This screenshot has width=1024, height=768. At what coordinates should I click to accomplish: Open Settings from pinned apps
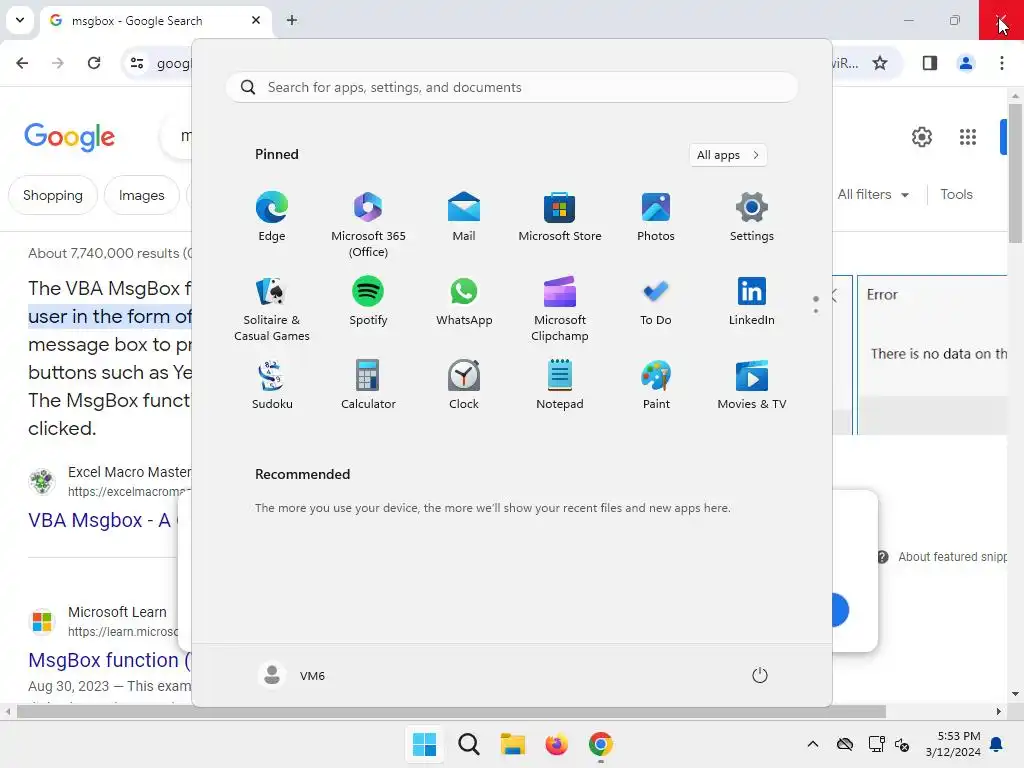coord(752,217)
